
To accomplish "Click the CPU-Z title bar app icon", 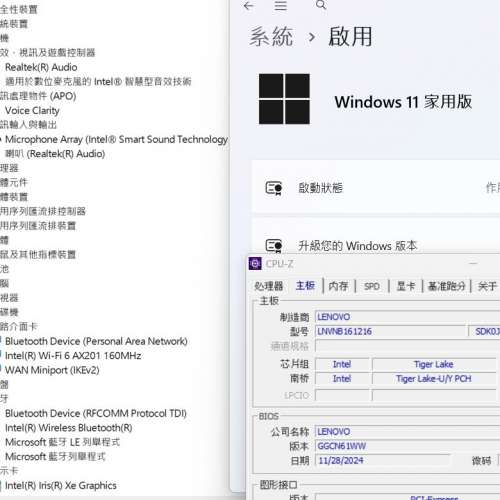I will pos(255,264).
